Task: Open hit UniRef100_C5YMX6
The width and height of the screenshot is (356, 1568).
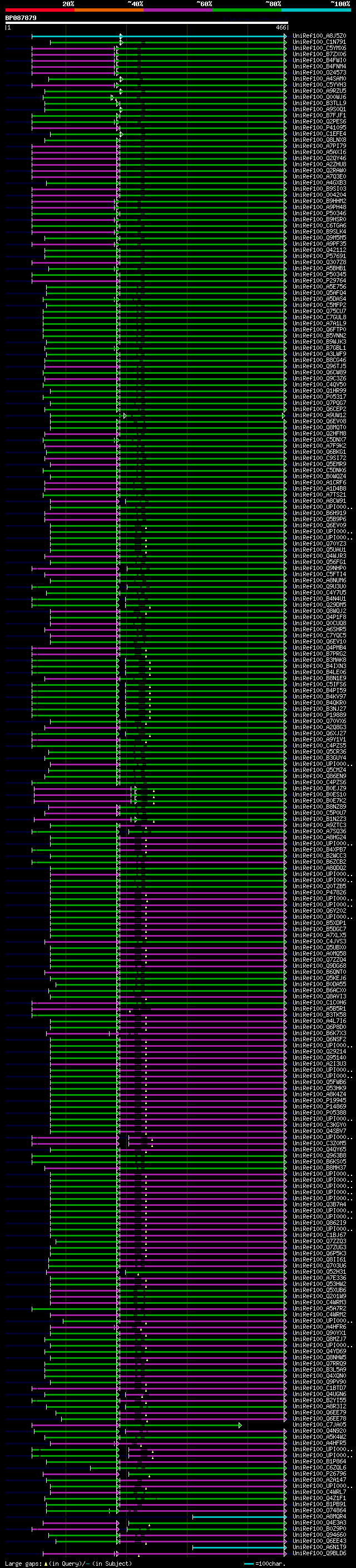Action: click(319, 48)
